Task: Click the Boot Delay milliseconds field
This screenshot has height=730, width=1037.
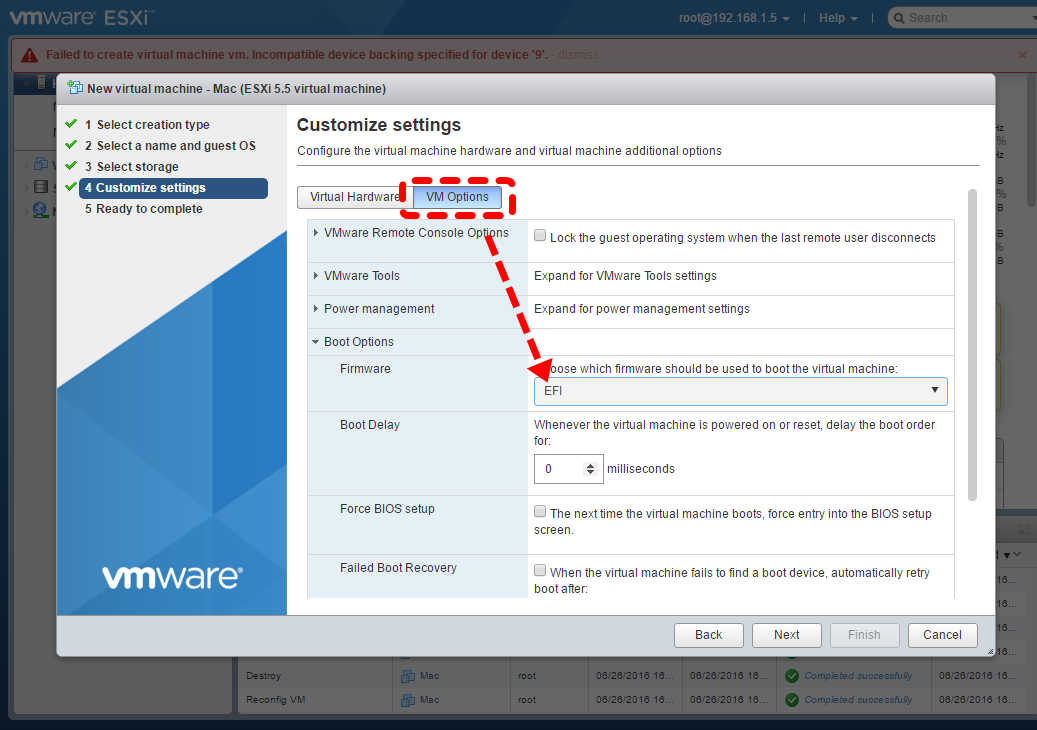Action: pos(569,469)
